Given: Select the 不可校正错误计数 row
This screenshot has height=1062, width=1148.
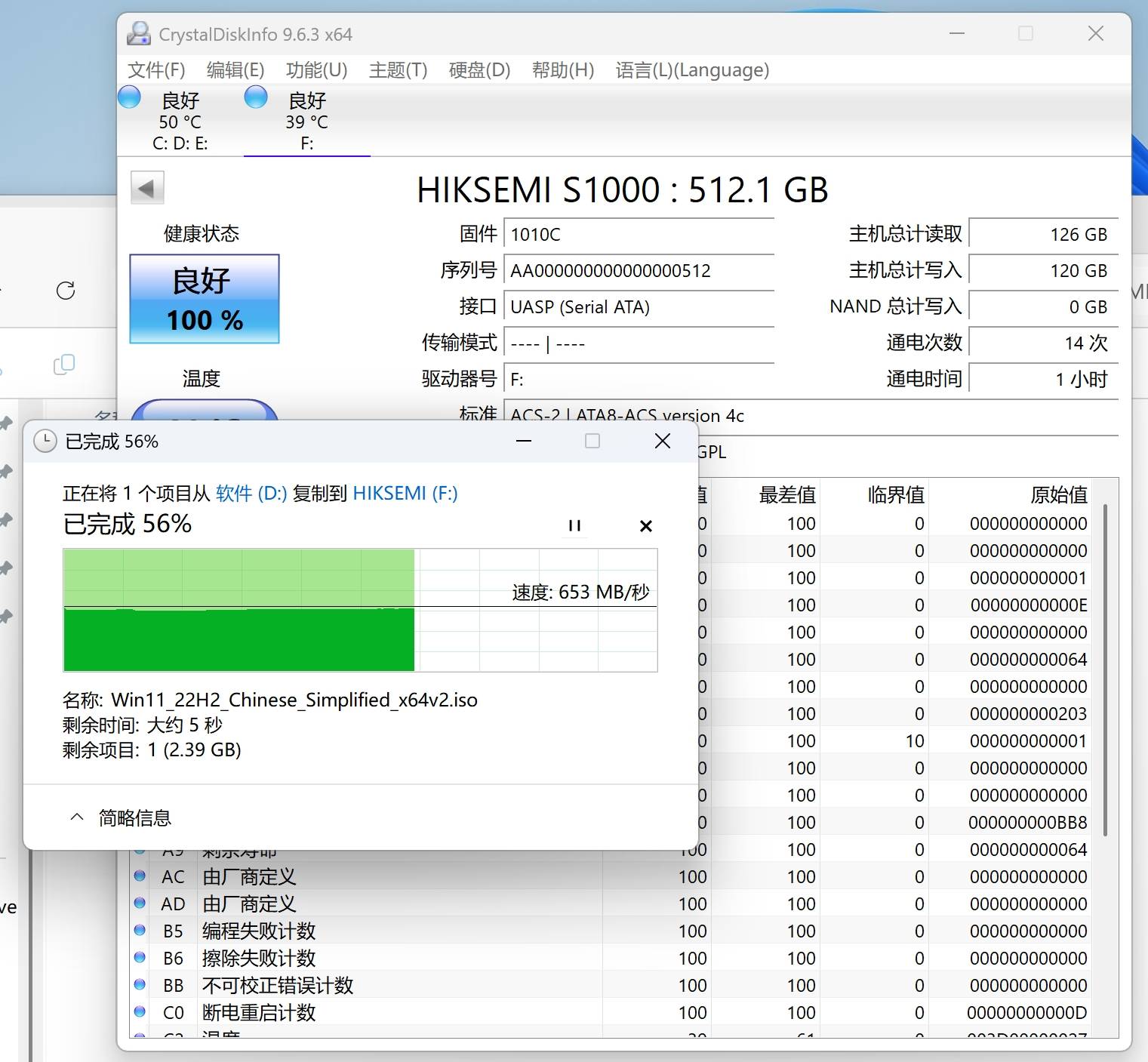Looking at the screenshot, I should 611,985.
